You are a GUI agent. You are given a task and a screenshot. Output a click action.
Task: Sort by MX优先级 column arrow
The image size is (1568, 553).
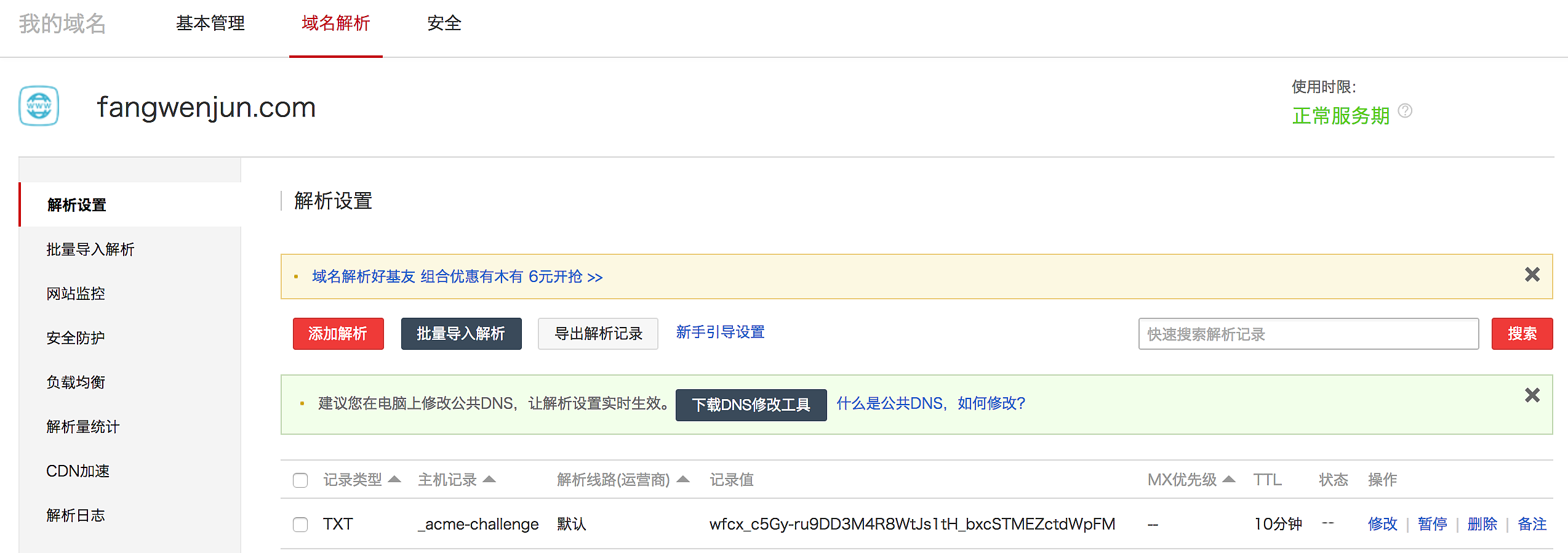point(1229,479)
